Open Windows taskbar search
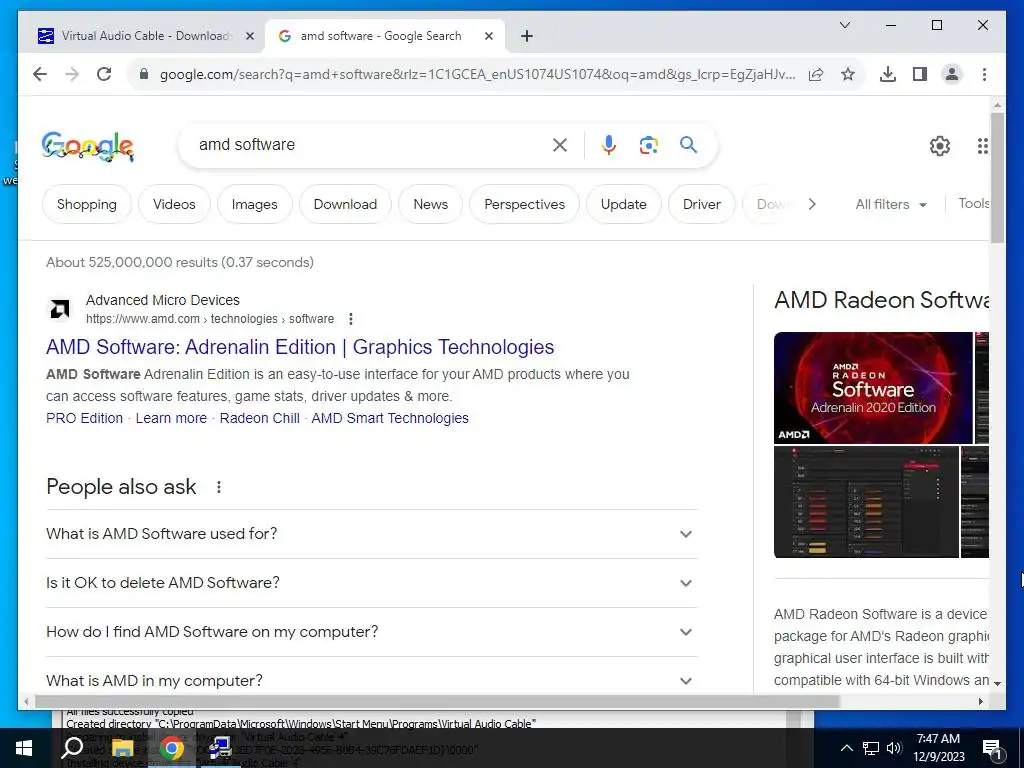 pyautogui.click(x=72, y=748)
